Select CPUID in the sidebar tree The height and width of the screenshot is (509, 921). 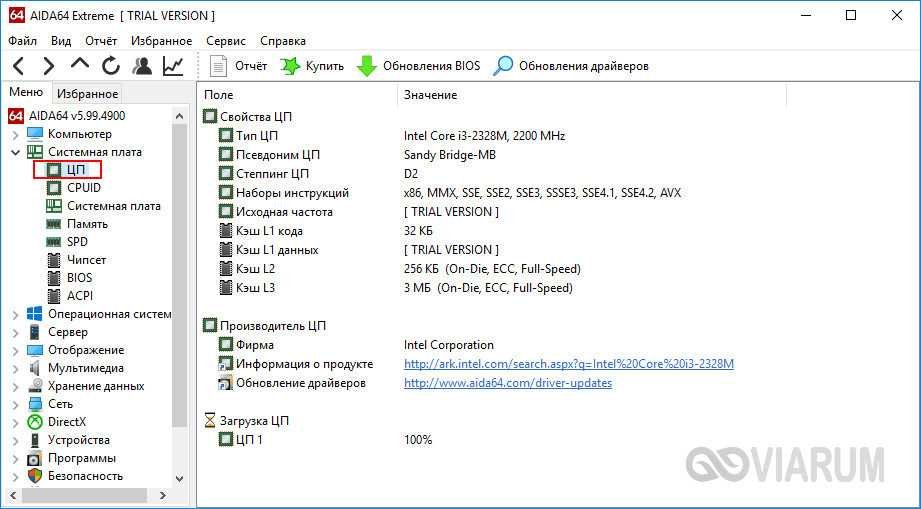click(x=83, y=188)
